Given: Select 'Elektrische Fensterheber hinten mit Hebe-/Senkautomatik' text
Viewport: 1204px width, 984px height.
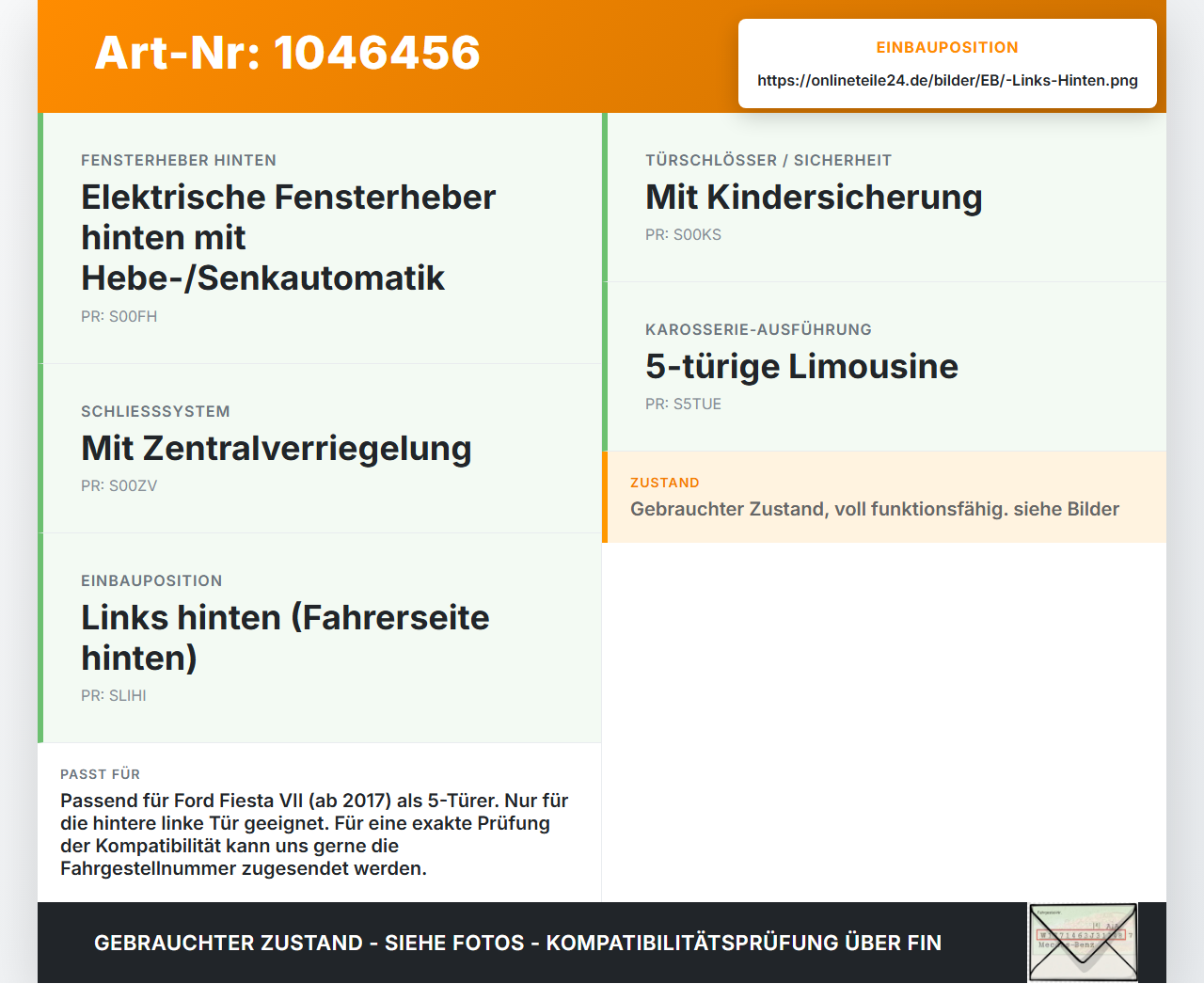Looking at the screenshot, I should point(288,237).
